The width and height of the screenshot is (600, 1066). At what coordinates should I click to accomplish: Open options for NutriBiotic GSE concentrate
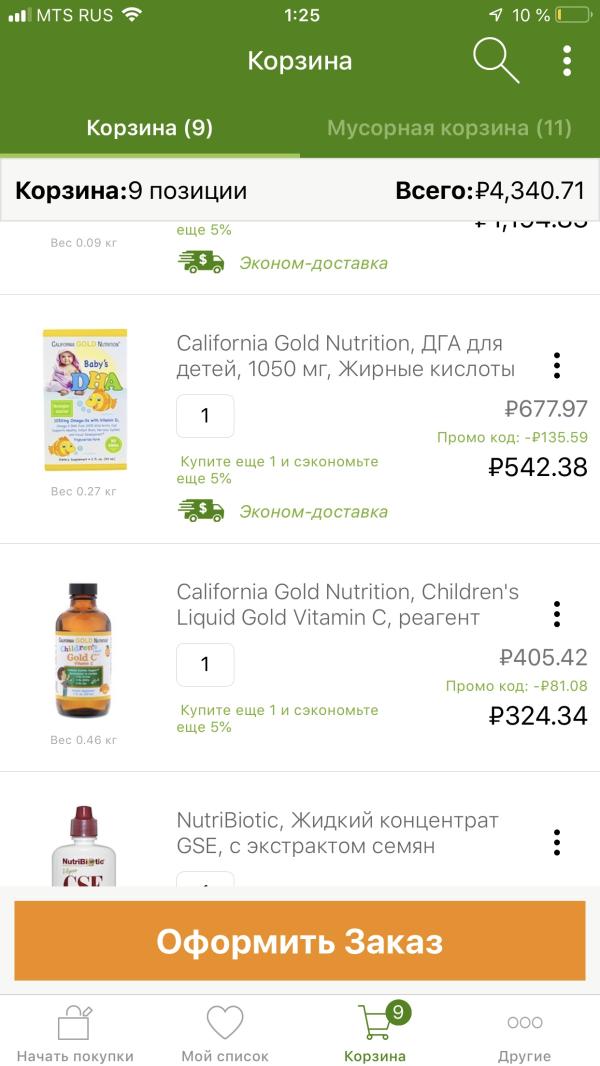[x=557, y=842]
